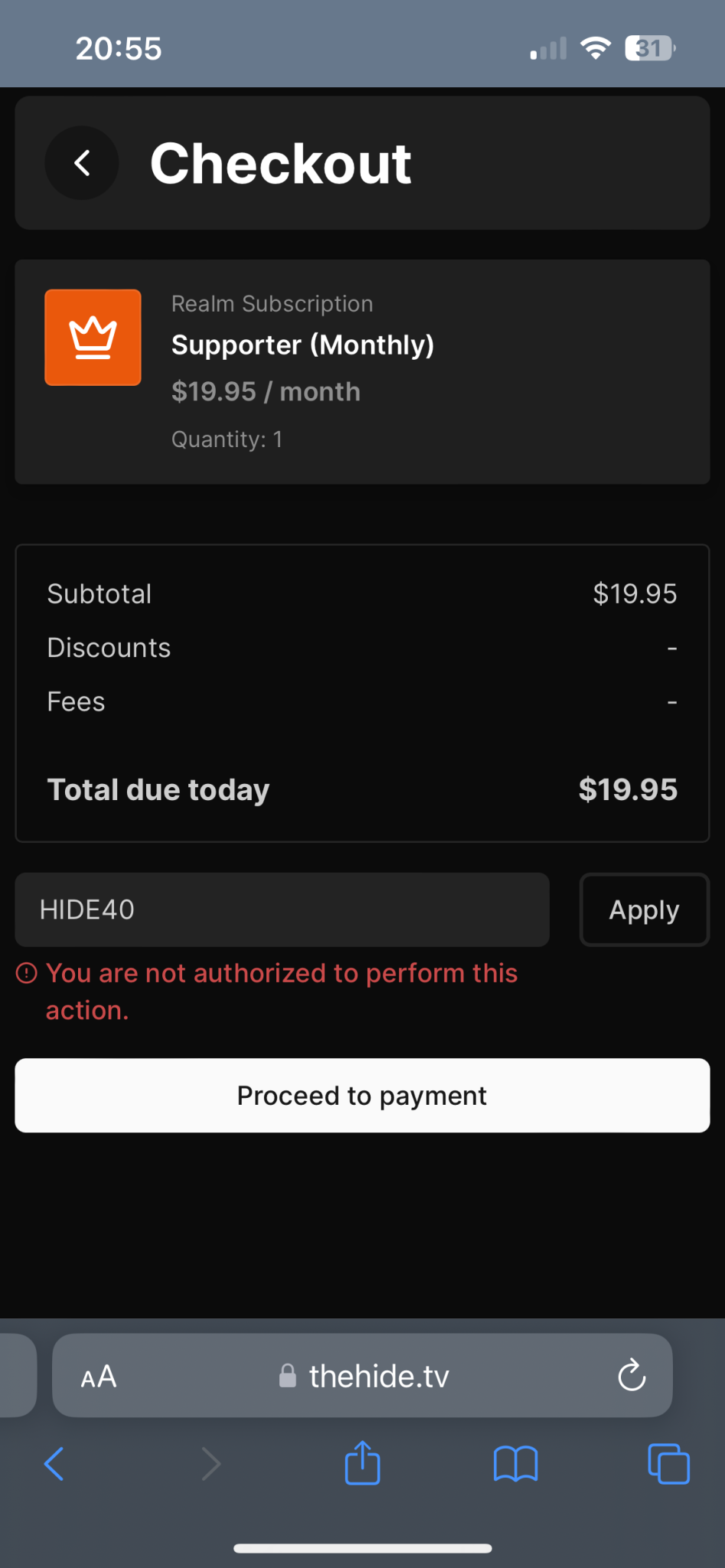Viewport: 725px width, 1568px height.
Task: Tap the Wi-Fi icon in status bar
Action: 595,48
